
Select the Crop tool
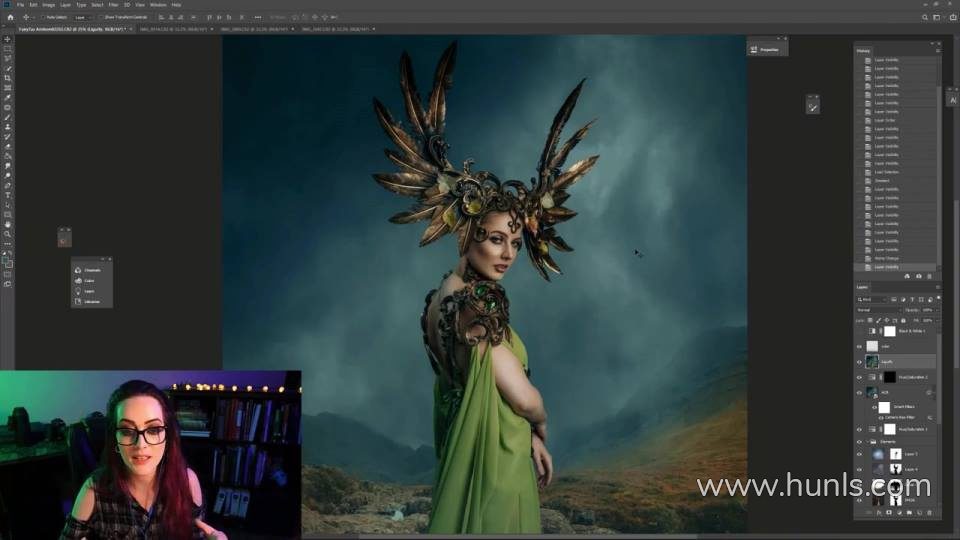tap(7, 78)
